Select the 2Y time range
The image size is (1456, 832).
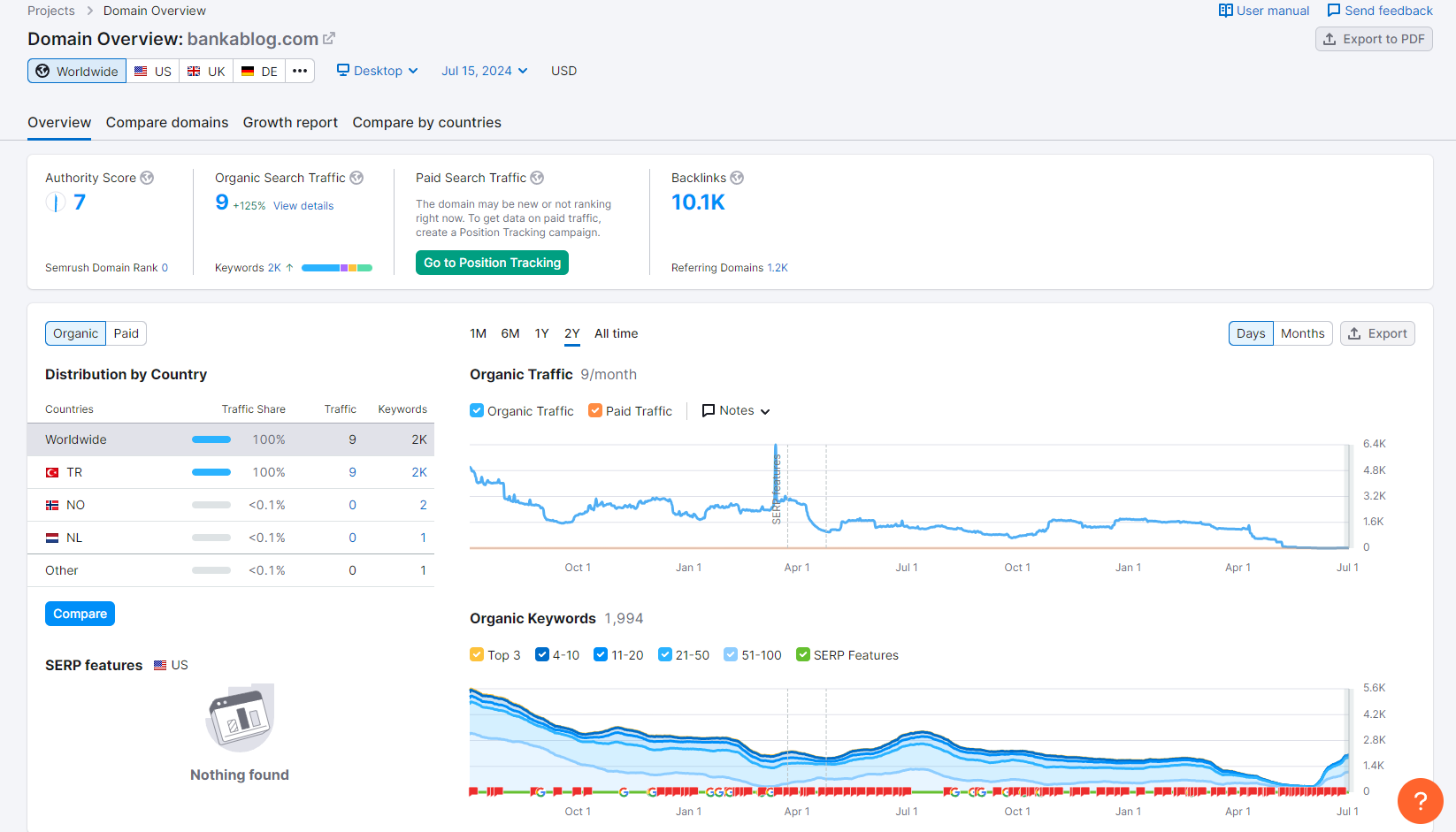click(572, 333)
